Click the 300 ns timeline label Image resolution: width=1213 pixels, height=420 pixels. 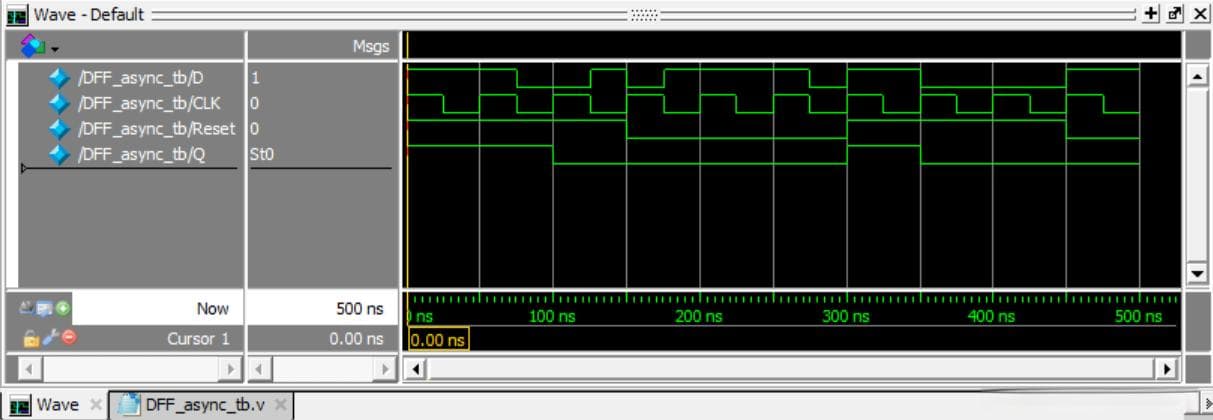846,316
